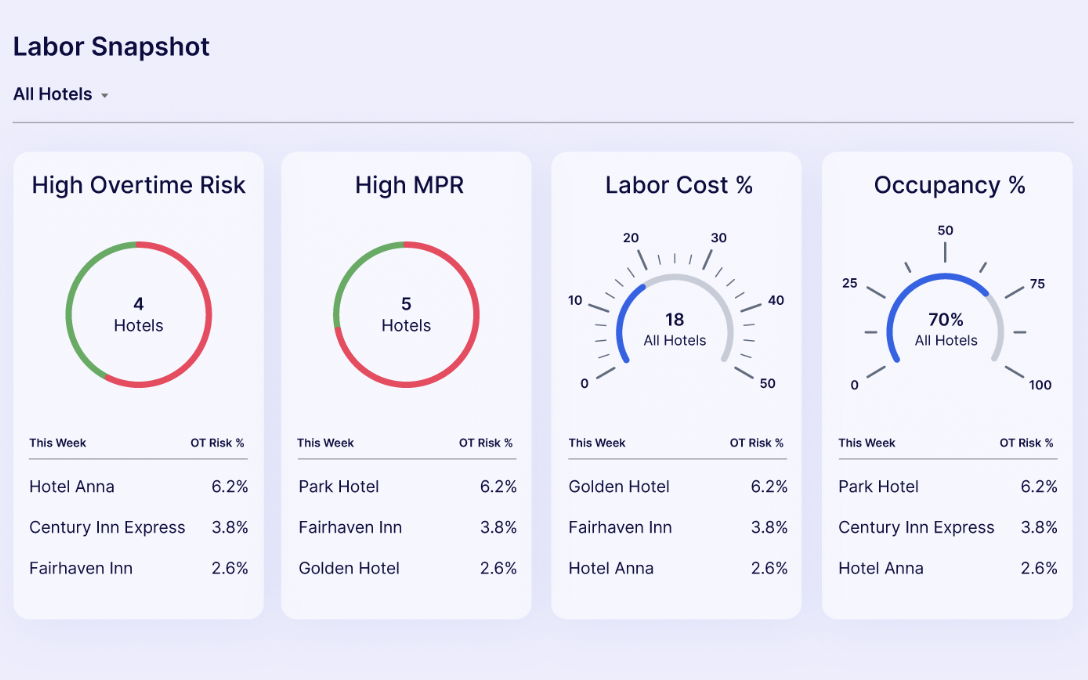
Task: Select Hotel Anna in the Labor Cost card
Action: [x=611, y=568]
